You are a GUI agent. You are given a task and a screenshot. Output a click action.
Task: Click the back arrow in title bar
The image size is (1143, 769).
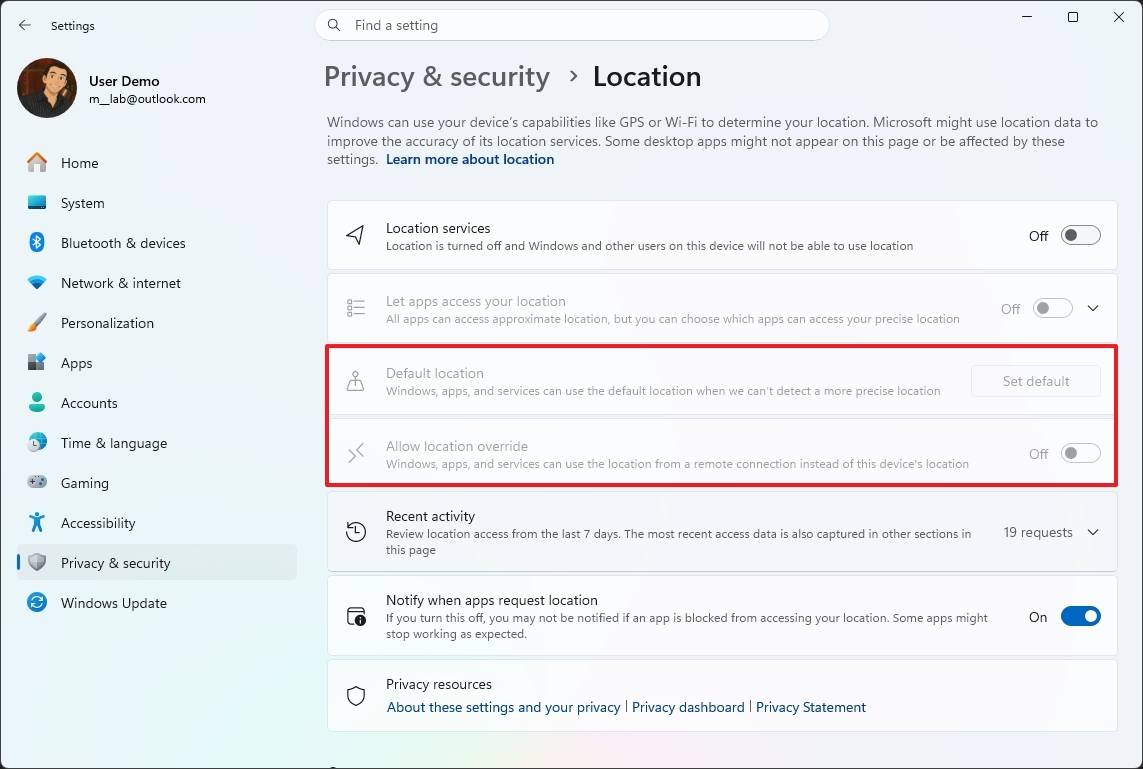(x=24, y=25)
